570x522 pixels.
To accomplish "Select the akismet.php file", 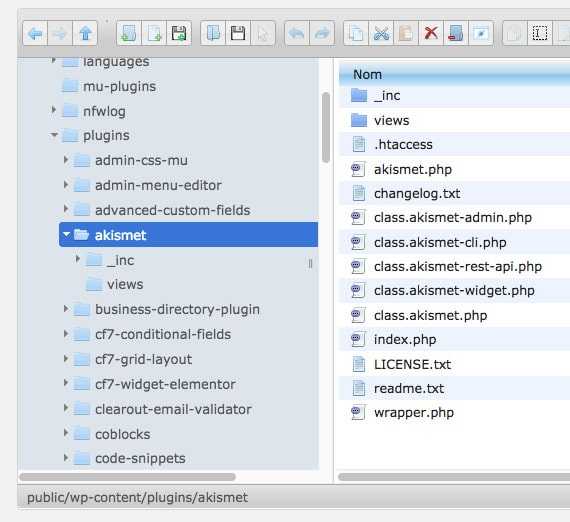I will pyautogui.click(x=454, y=169).
